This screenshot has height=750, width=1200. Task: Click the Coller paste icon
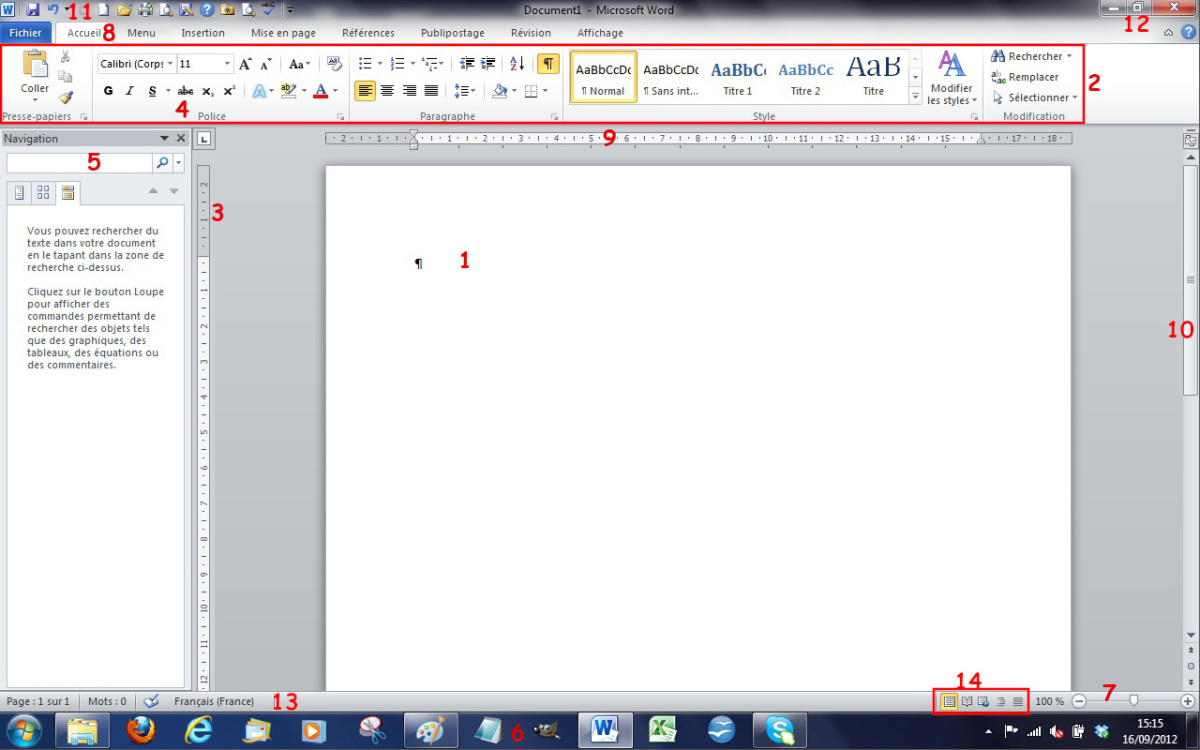pyautogui.click(x=35, y=63)
